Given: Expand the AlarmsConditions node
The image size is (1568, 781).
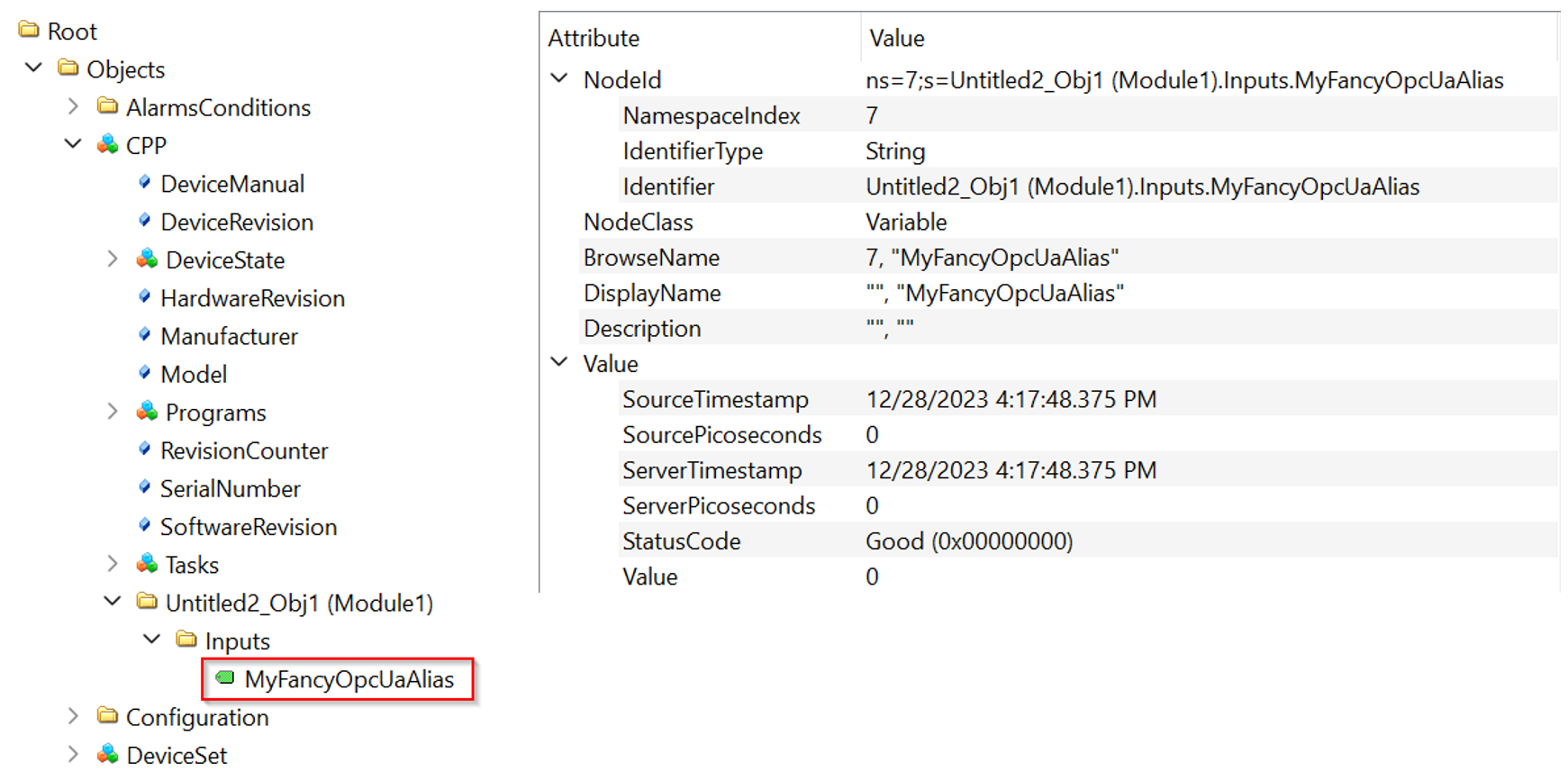Looking at the screenshot, I should [73, 106].
